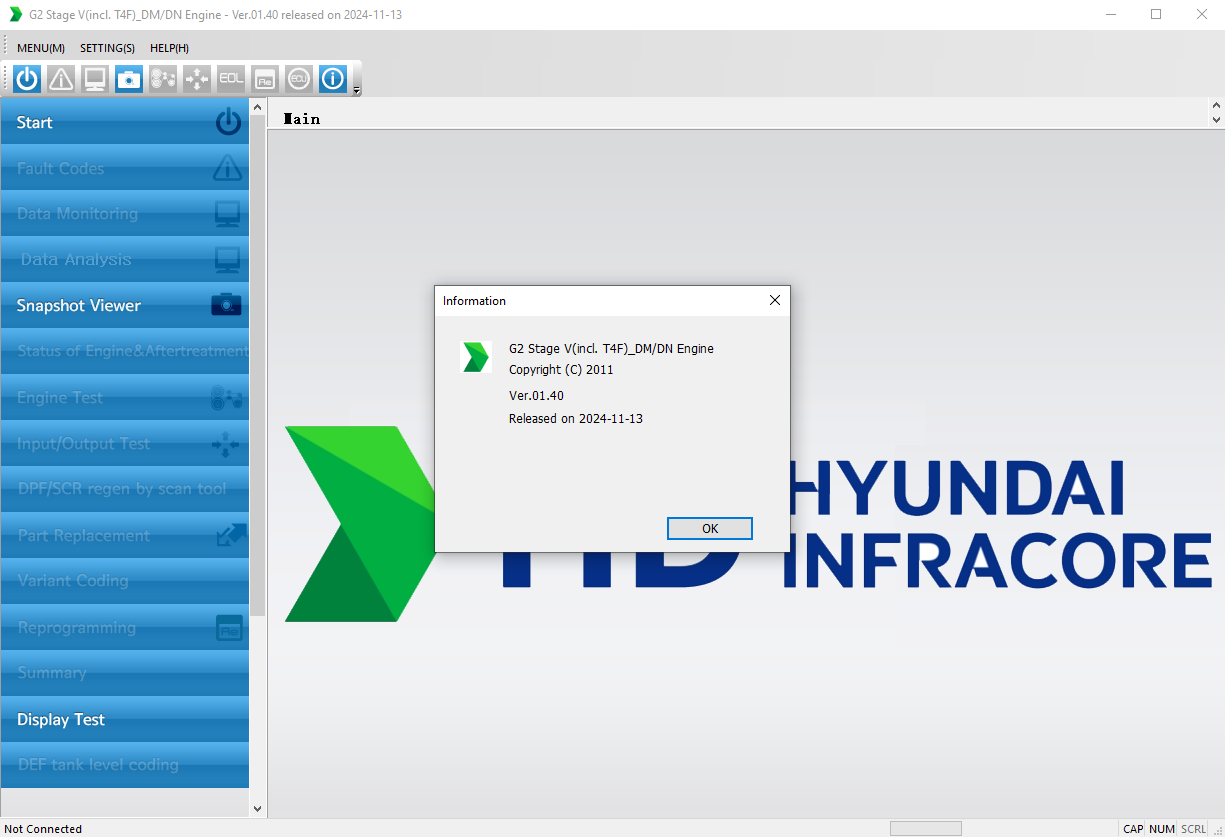Select Variant Coding sidebar item
This screenshot has width=1225, height=837.
[x=125, y=581]
